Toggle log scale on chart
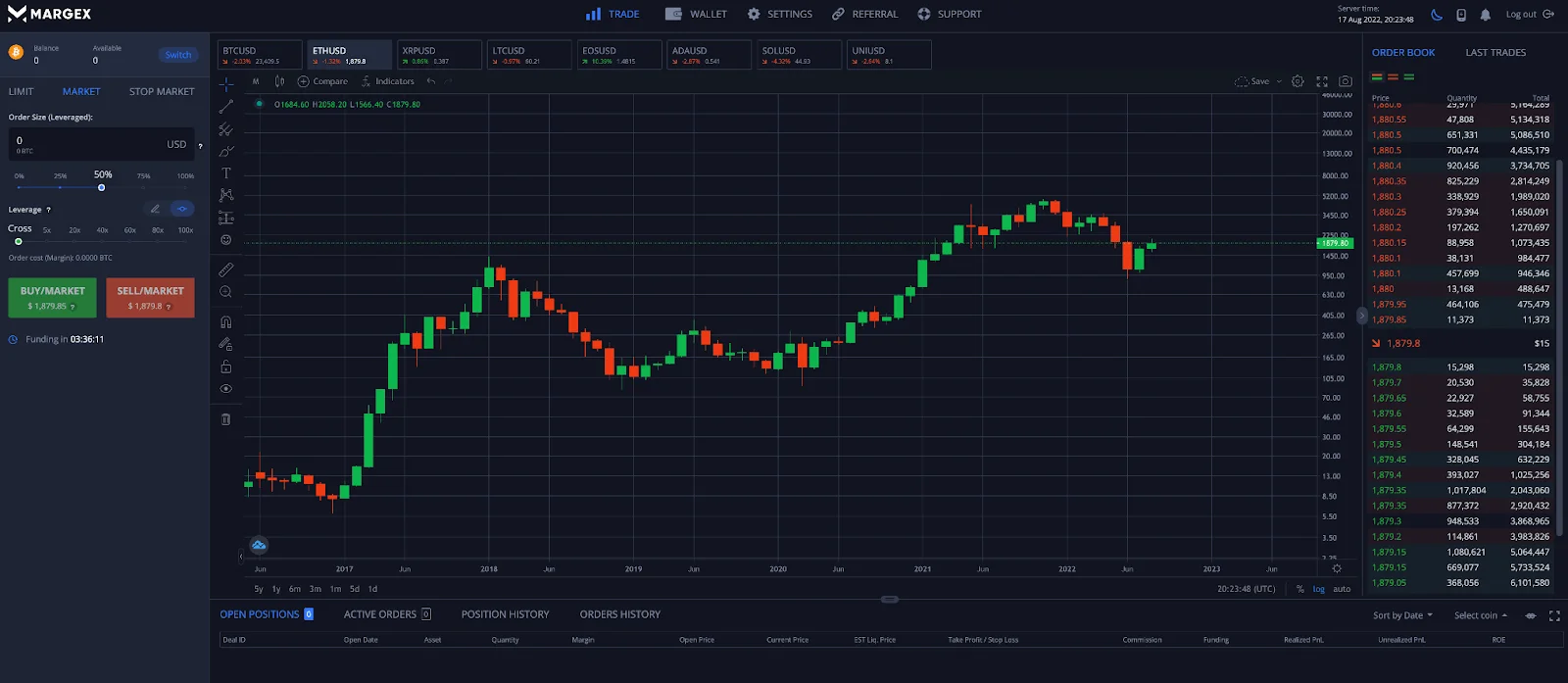The width and height of the screenshot is (1568, 683). pyautogui.click(x=1319, y=589)
